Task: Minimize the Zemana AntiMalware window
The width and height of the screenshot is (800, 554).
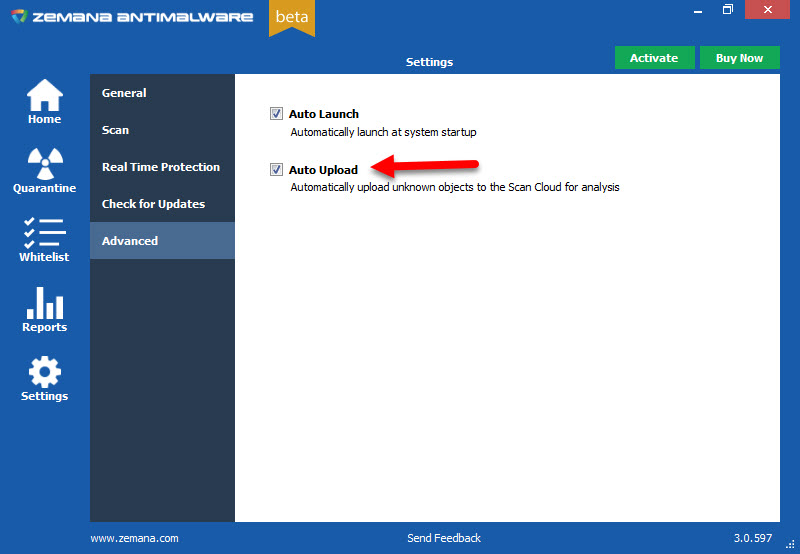Action: coord(698,10)
